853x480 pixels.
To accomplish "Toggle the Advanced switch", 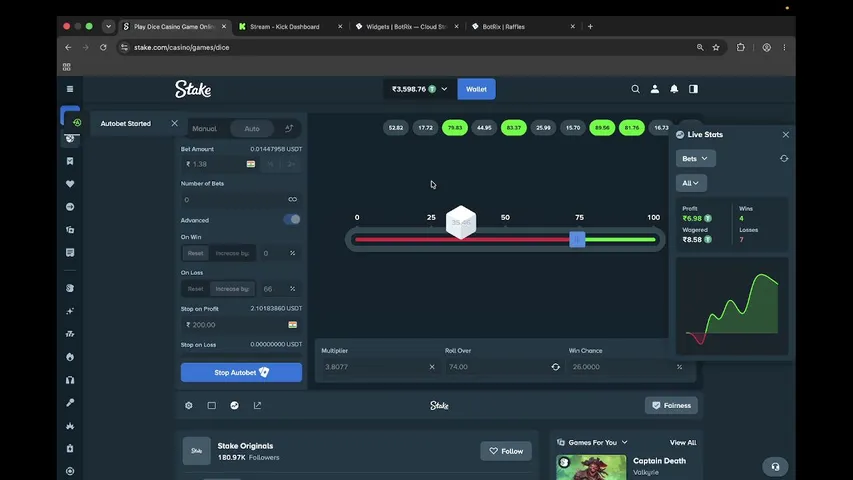I will click(x=292, y=219).
